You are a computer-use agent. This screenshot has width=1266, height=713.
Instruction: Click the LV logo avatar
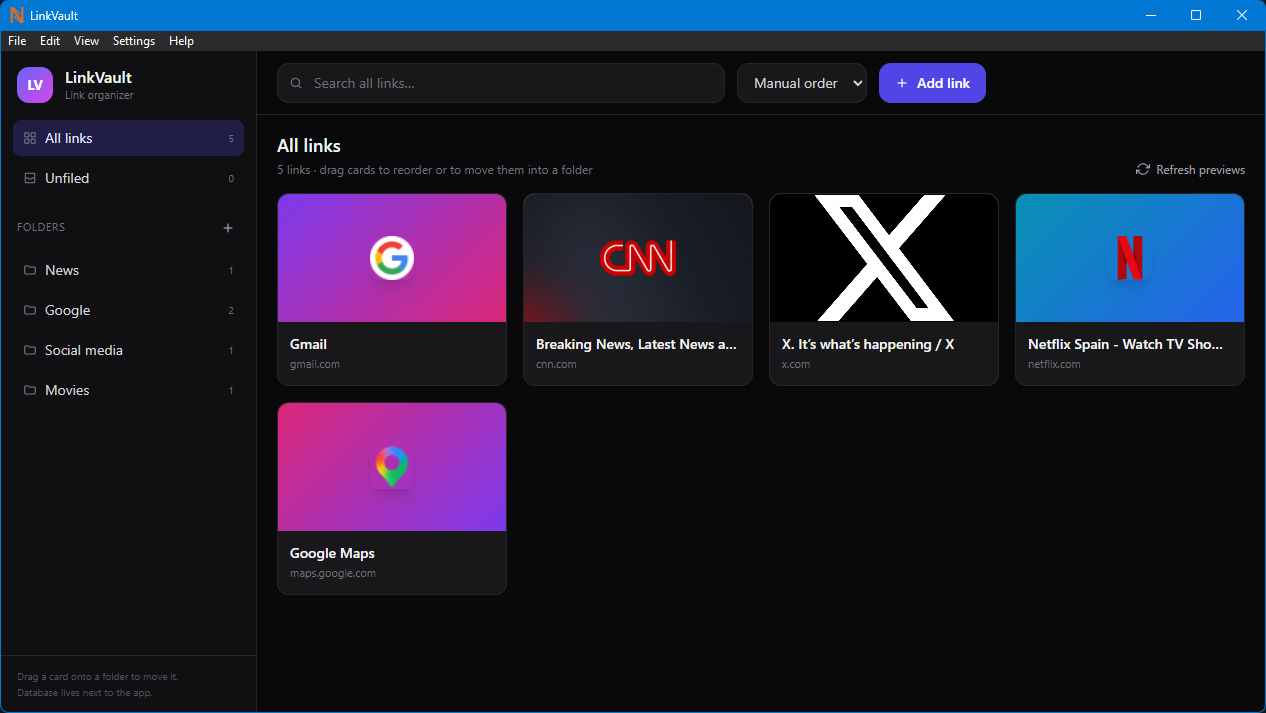click(x=35, y=85)
